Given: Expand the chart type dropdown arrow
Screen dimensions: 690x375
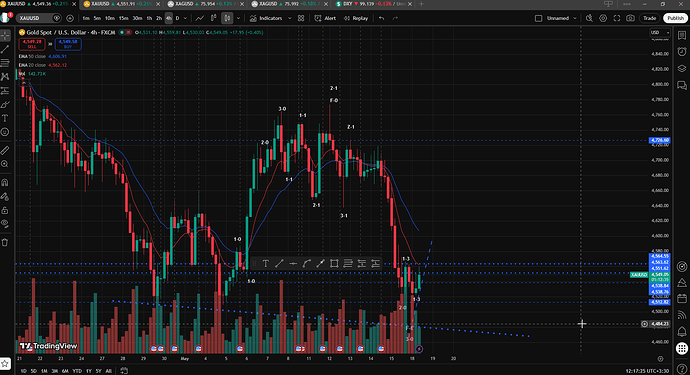Looking at the screenshot, I should 238,18.
